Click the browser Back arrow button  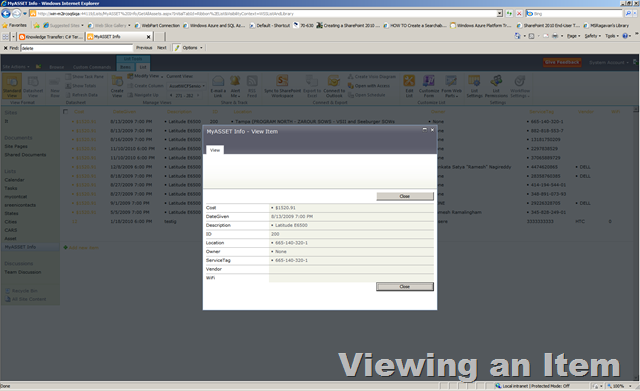point(6,13)
